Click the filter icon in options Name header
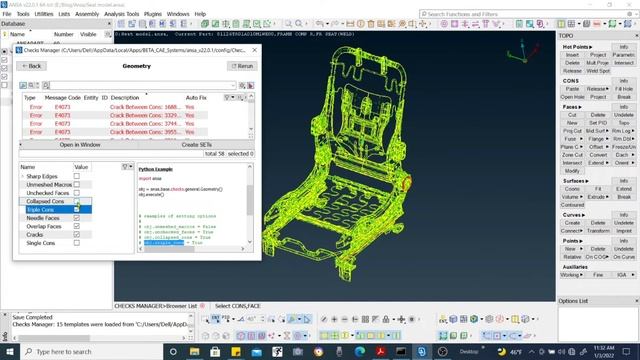The width and height of the screenshot is (640, 360). click(125, 167)
